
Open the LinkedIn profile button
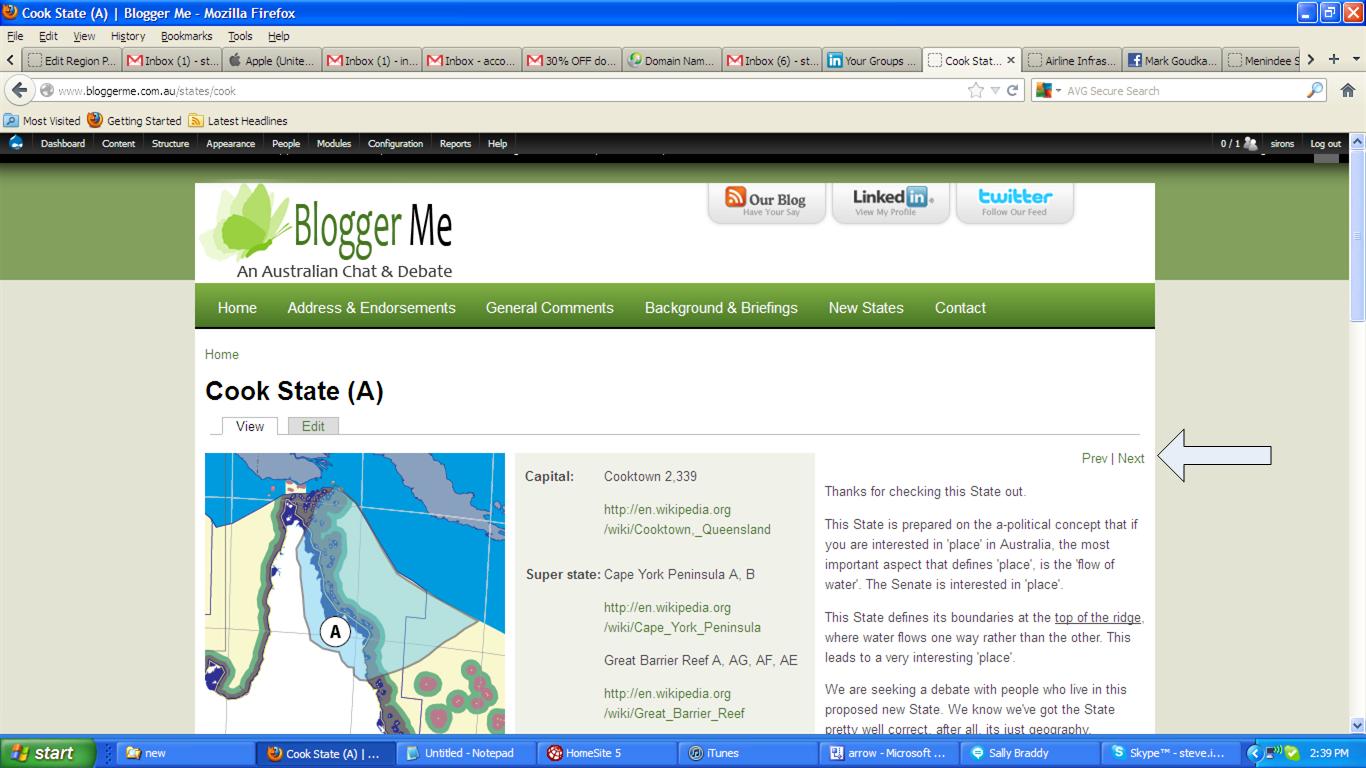pyautogui.click(x=892, y=202)
